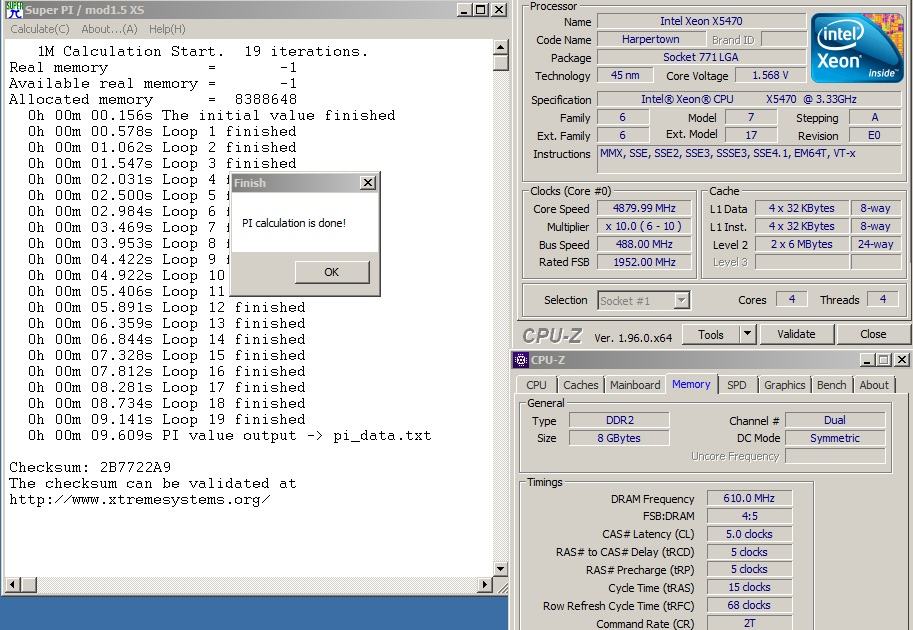Open the About...(A) menu
The width and height of the screenshot is (913, 630).
click(109, 29)
